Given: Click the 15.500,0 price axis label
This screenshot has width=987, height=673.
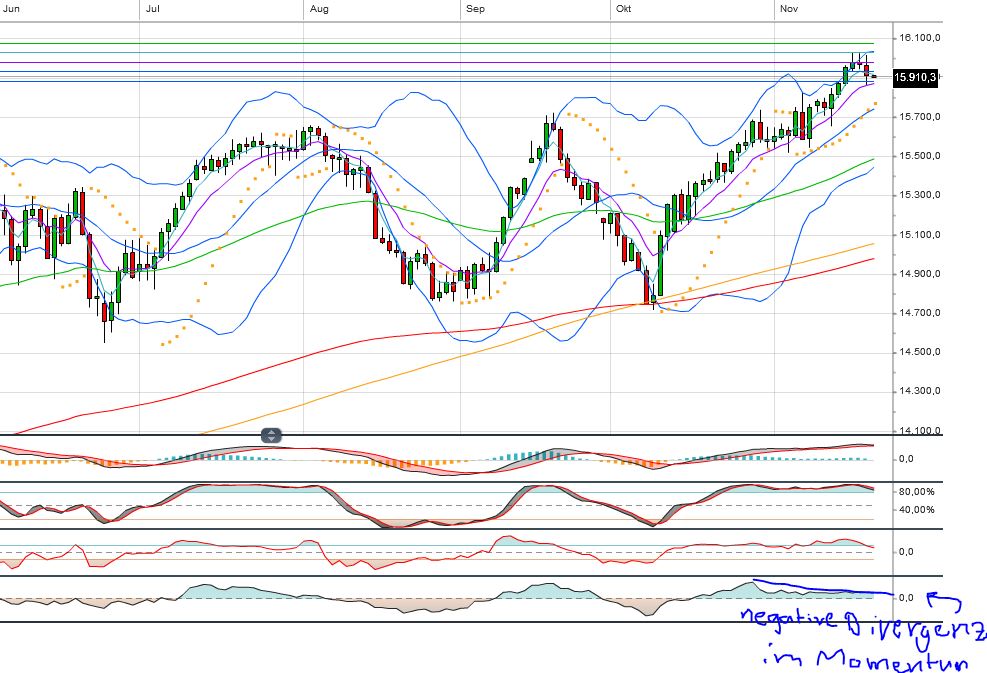Looking at the screenshot, I should 920,156.
